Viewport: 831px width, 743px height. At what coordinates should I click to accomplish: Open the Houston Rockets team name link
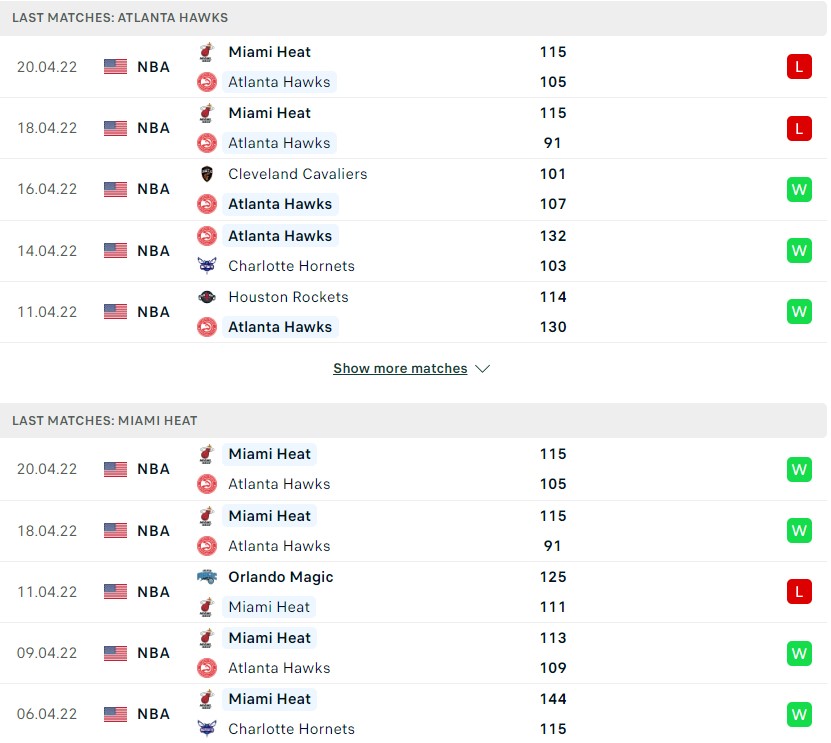coord(288,297)
